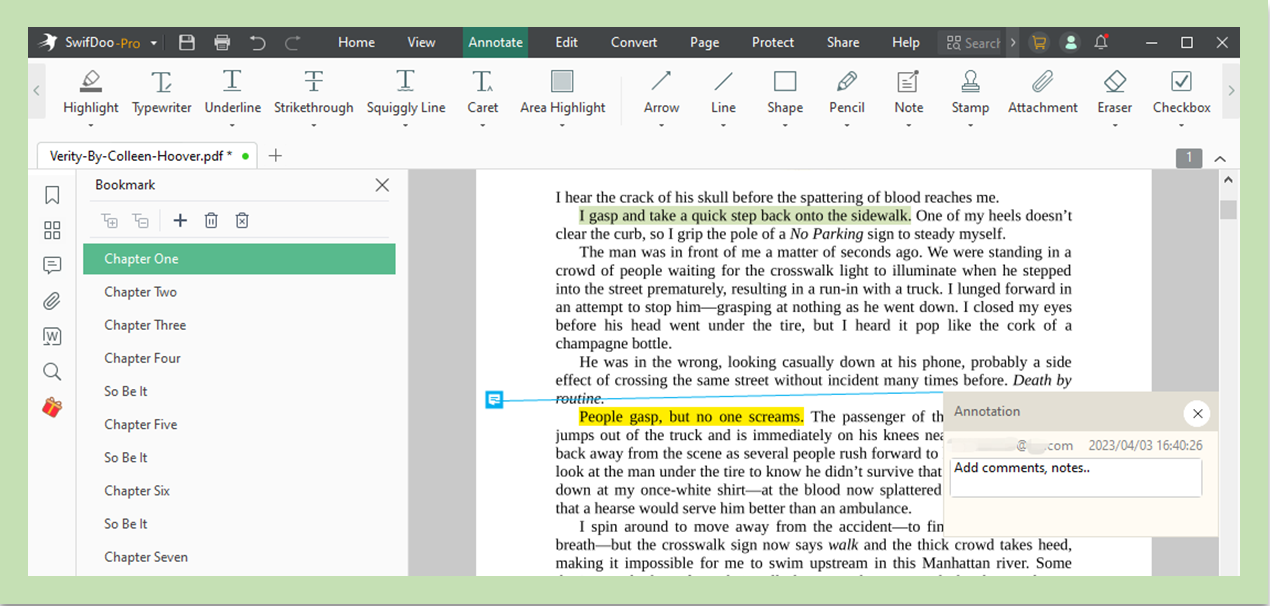Activate the Pencil tool
This screenshot has height=606, width=1270.
point(847,92)
